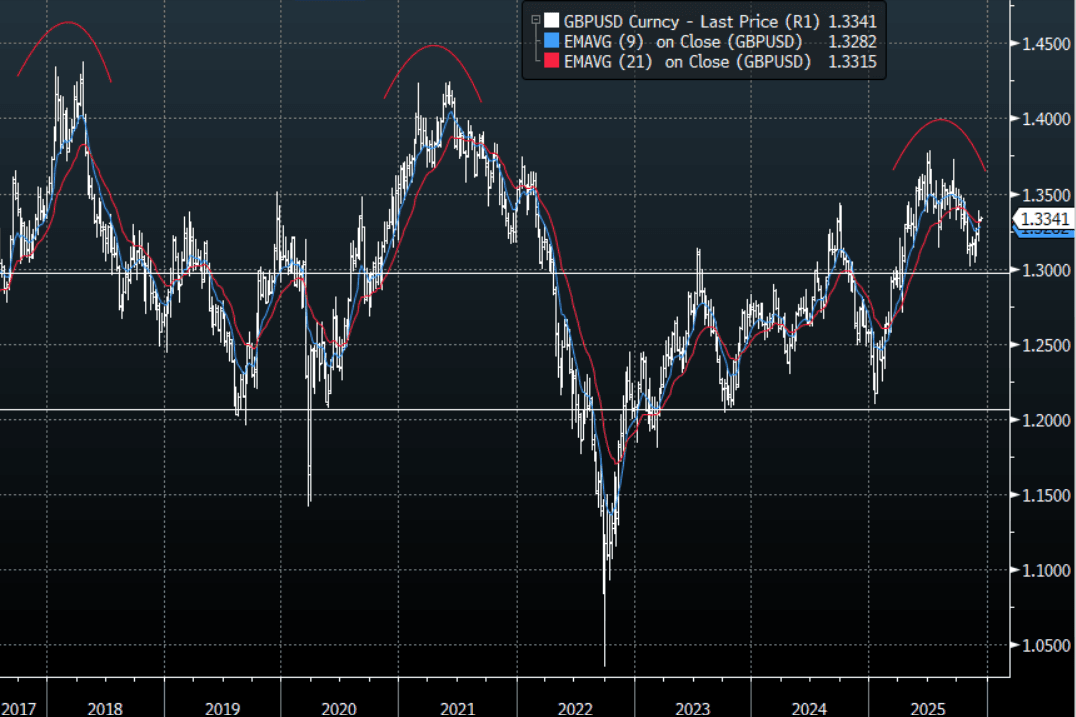Click the 2022 label on the time axis
1076x717 pixels.
(x=575, y=709)
